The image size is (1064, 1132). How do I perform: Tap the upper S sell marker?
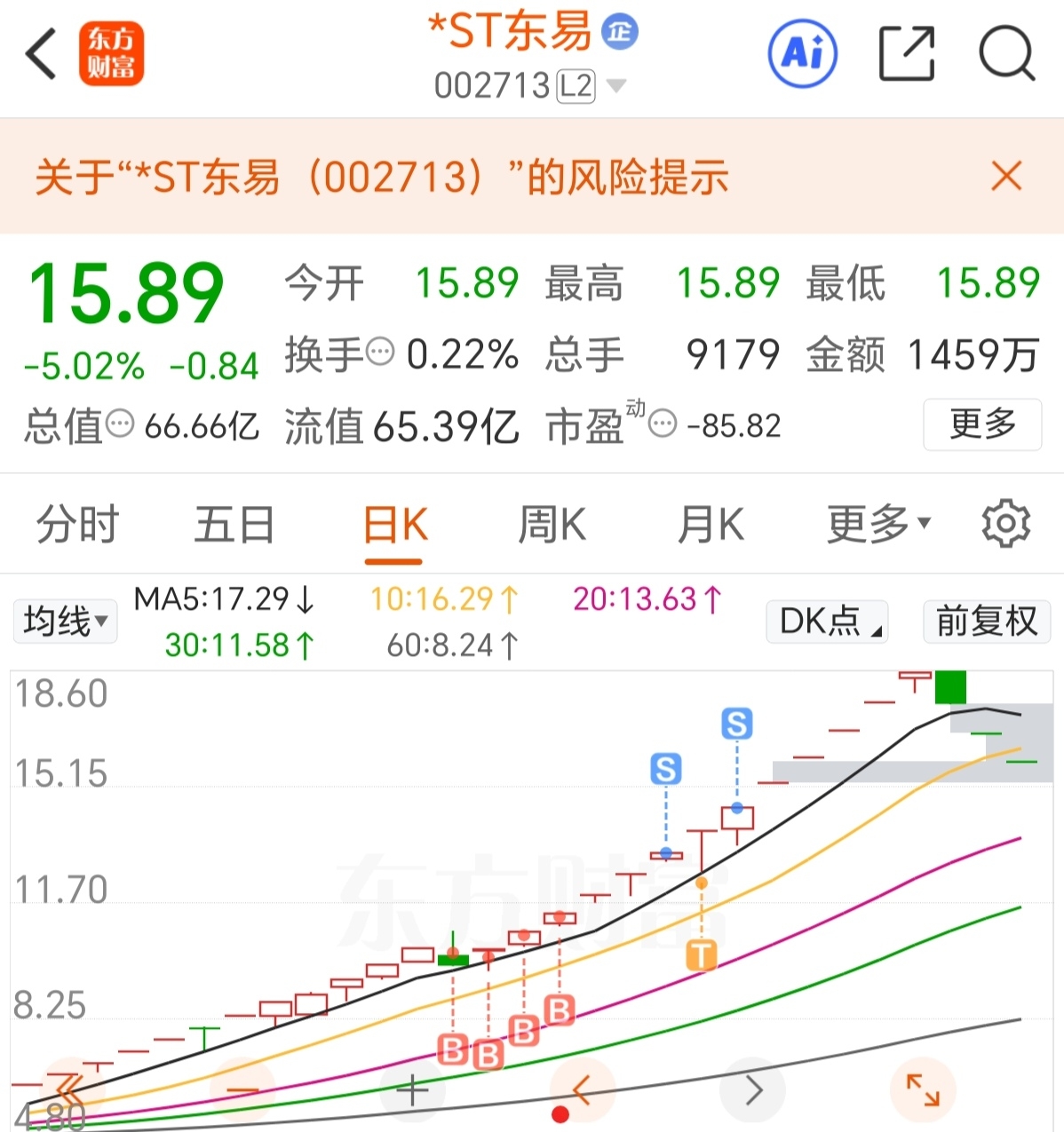pos(736,724)
